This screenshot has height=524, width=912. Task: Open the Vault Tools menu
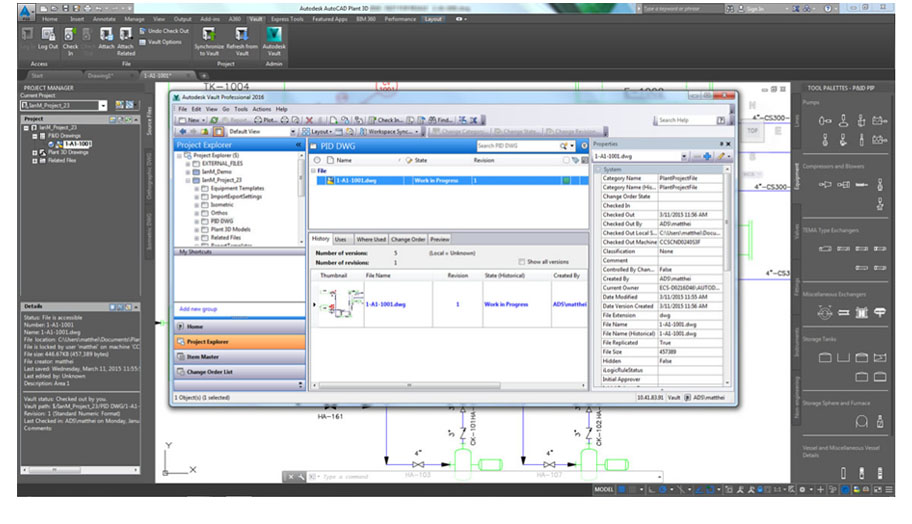[x=241, y=109]
